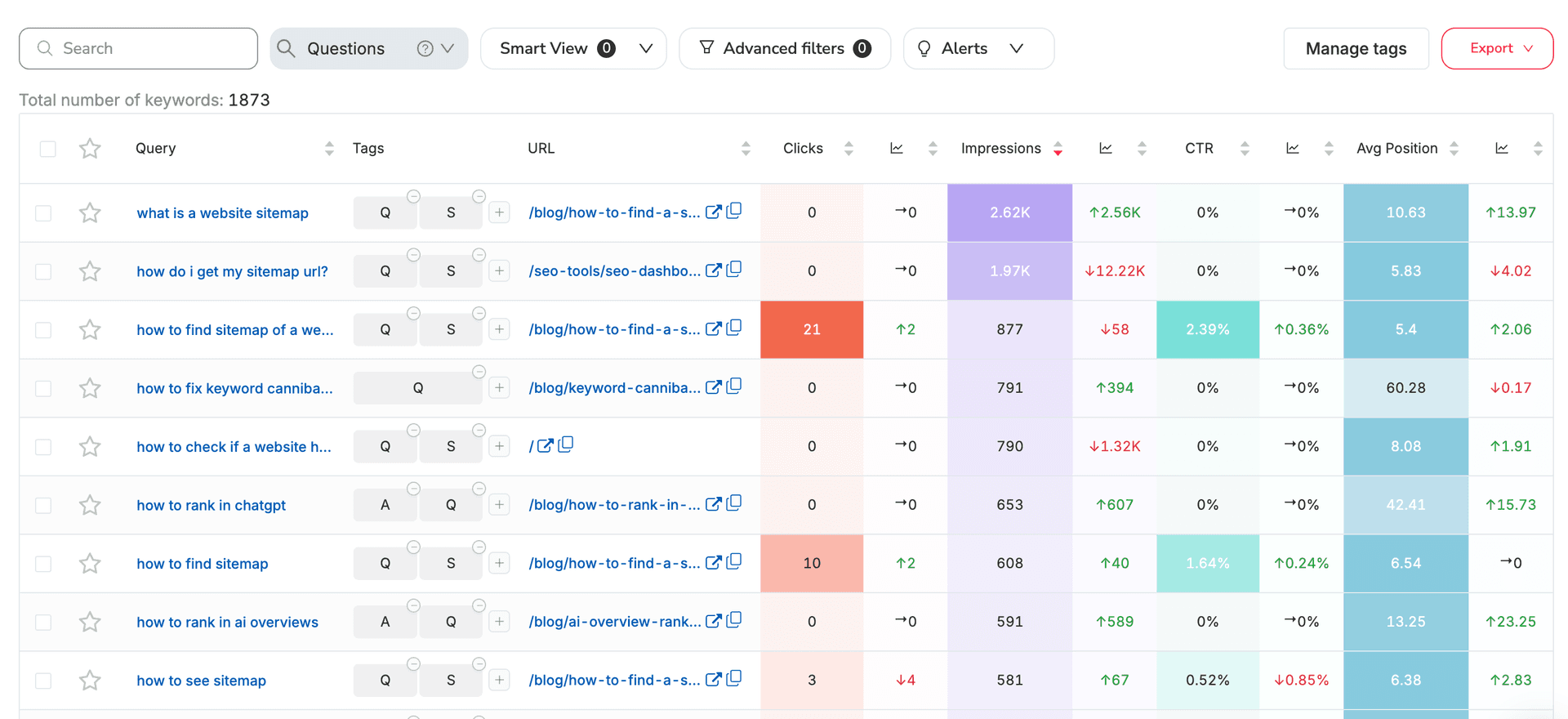Image resolution: width=1568 pixels, height=719 pixels.
Task: Copy the /seo-tools/seo-dashbo... URL
Action: [x=734, y=270]
